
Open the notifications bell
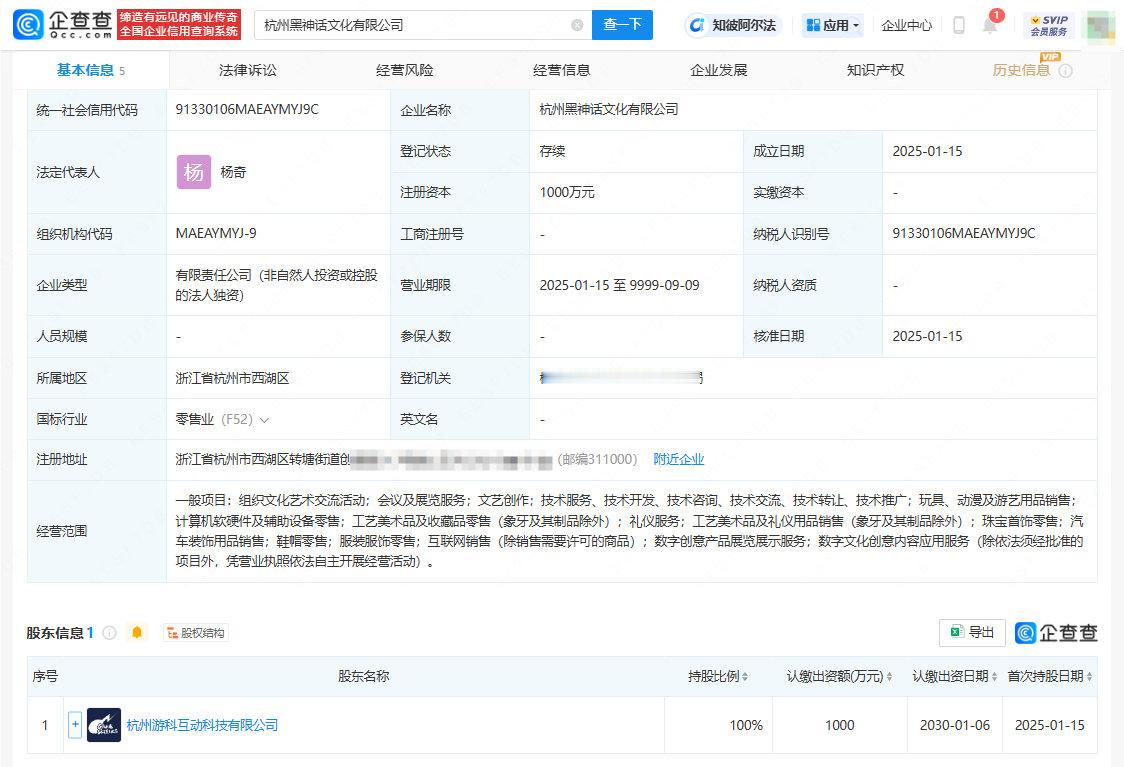(990, 26)
